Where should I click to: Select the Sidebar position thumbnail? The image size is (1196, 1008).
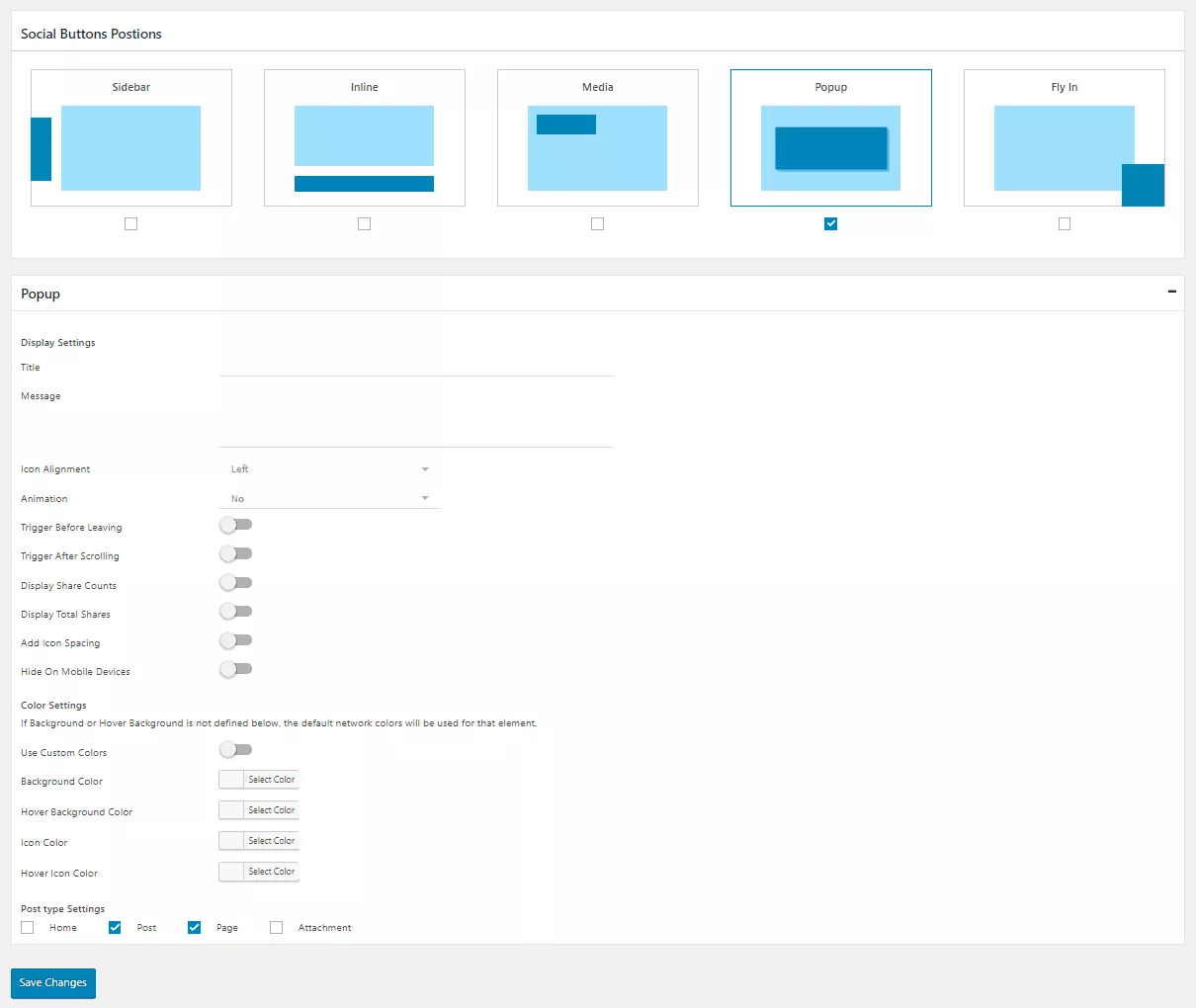pyautogui.click(x=130, y=138)
